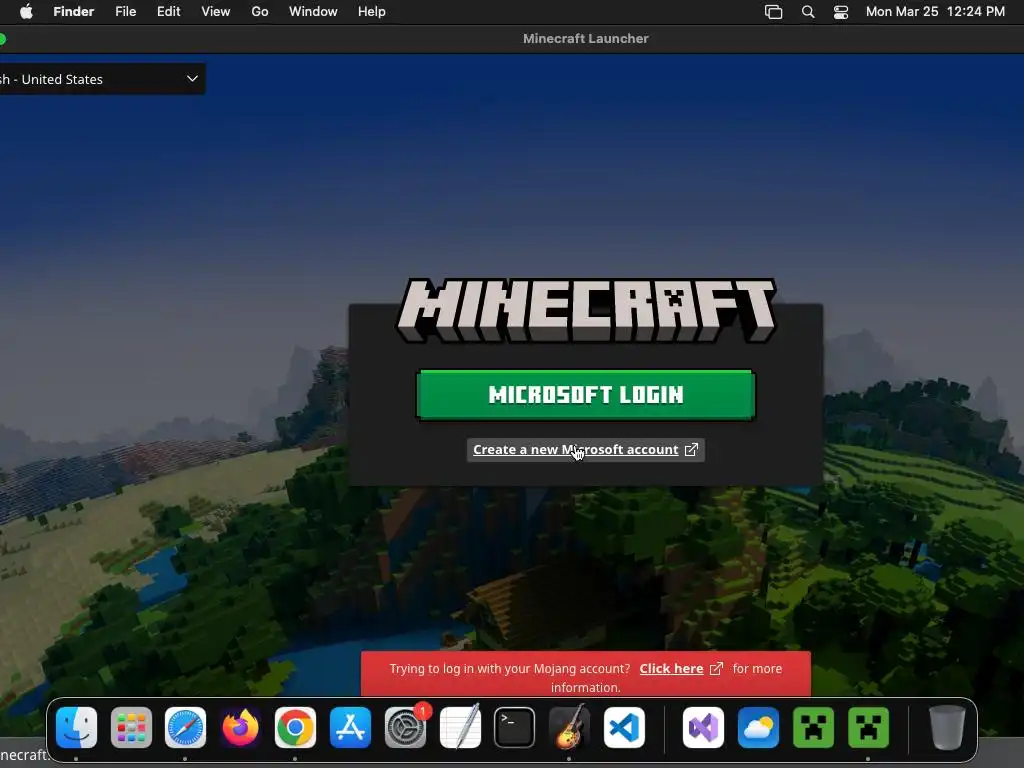Screen dimensions: 1024x768
Task: Open System Settings with the notification badge
Action: (406, 727)
